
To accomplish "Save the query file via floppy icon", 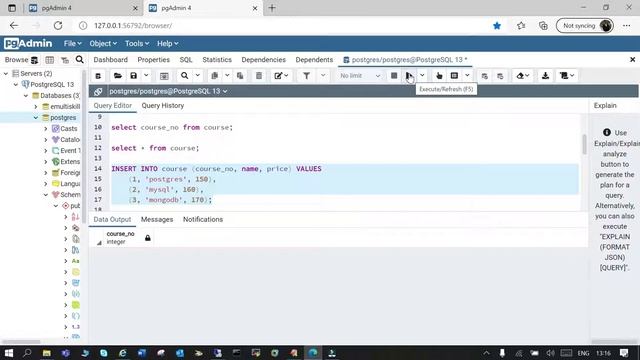I will 133,76.
